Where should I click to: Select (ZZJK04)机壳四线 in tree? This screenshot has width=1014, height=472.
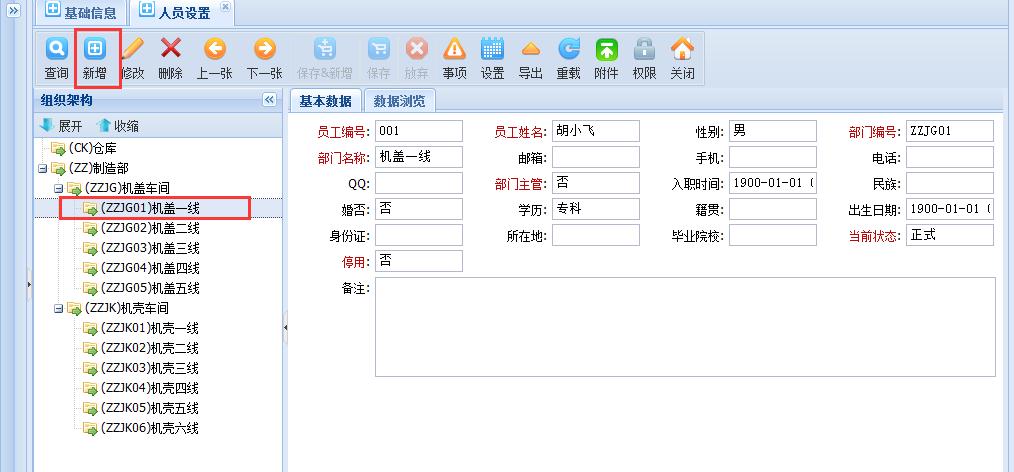149,389
